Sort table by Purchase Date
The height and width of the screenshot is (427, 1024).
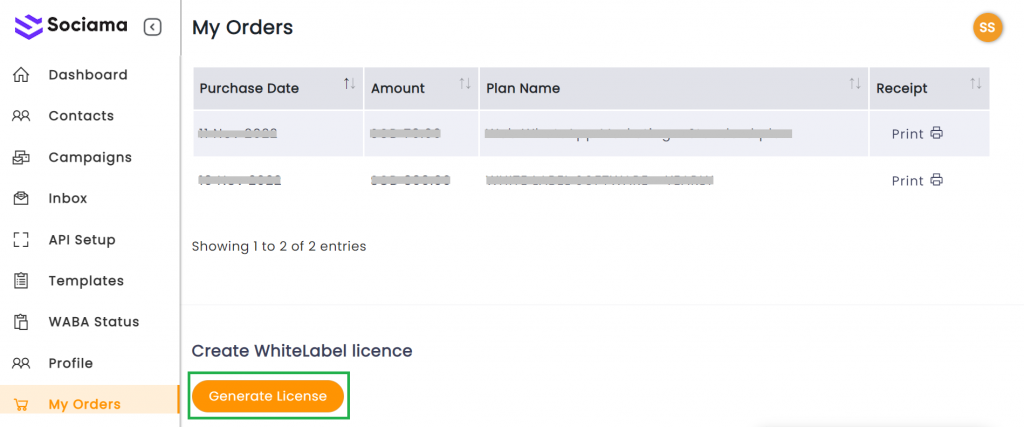349,85
